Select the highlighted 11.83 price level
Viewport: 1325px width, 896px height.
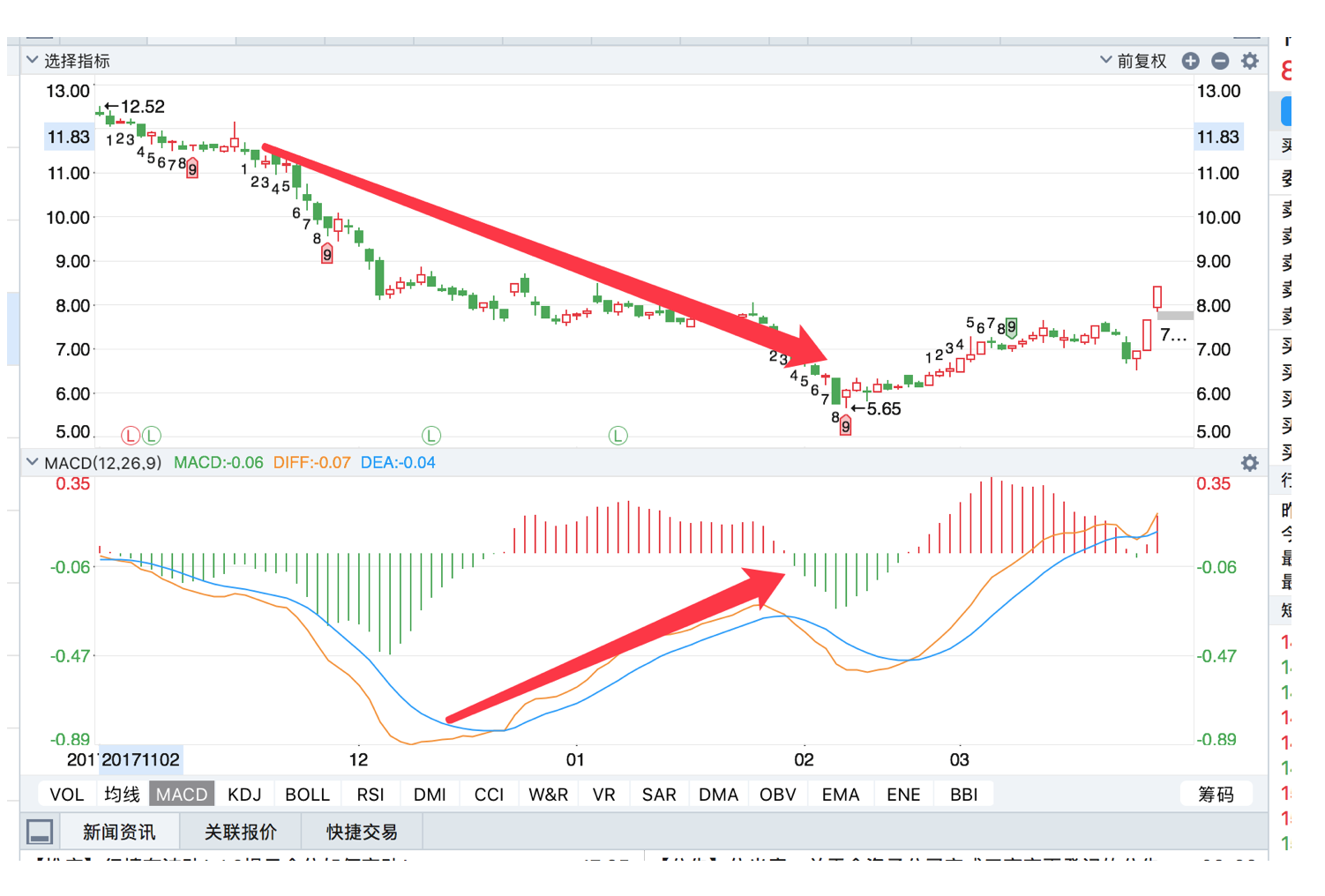click(69, 137)
